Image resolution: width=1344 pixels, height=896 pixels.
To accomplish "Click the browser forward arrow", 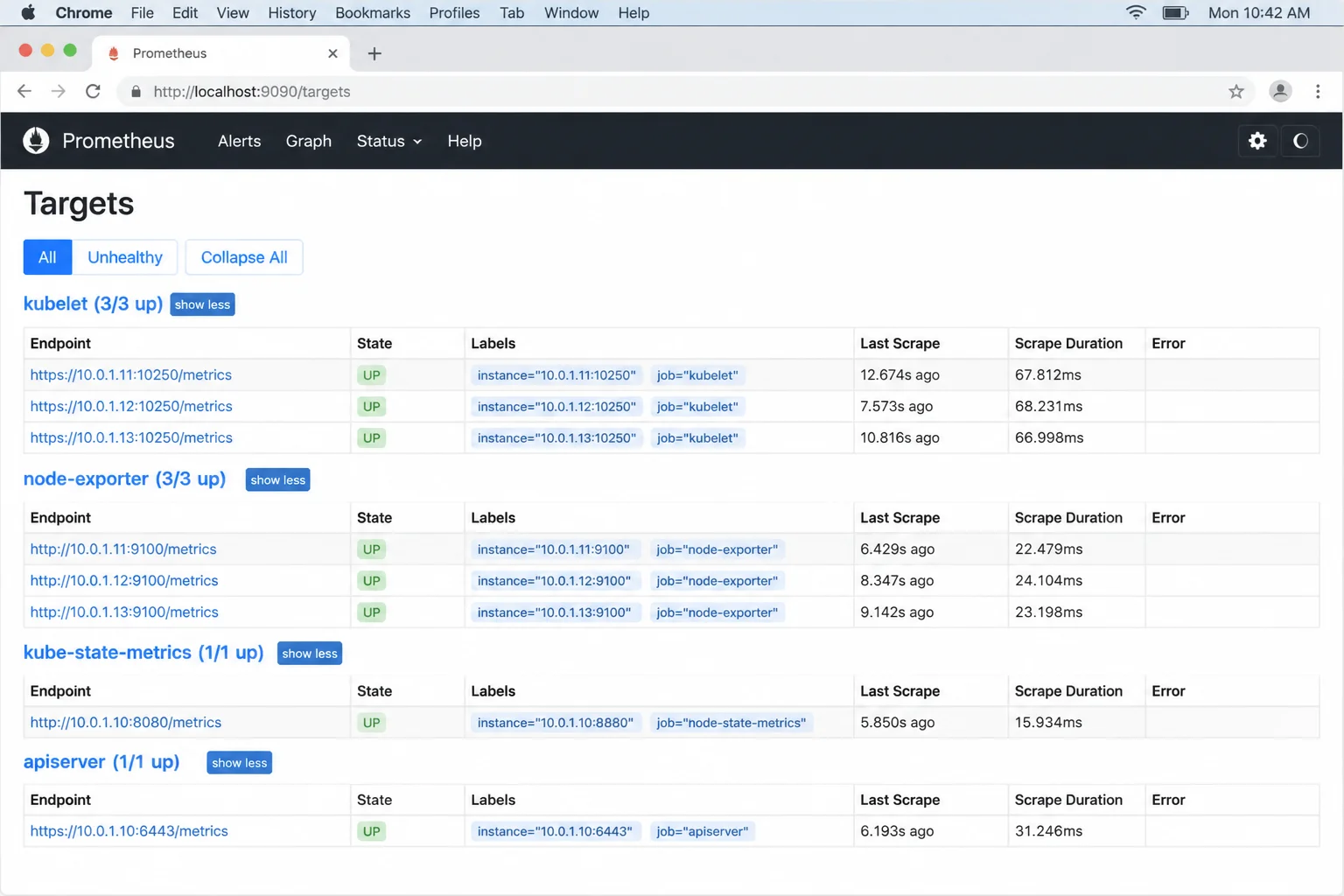I will (59, 91).
